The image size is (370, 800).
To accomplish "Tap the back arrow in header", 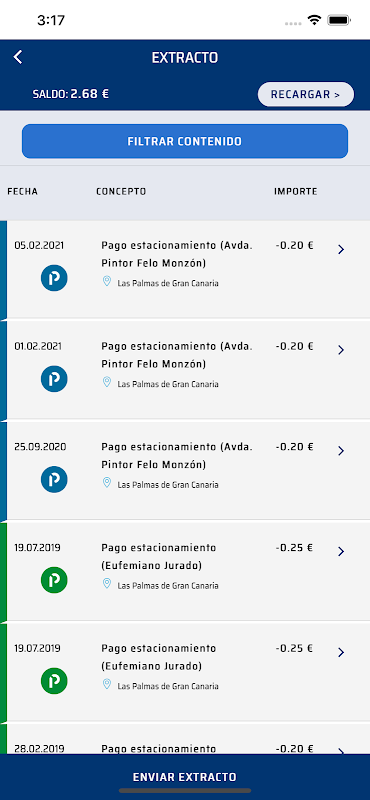I will [x=18, y=57].
